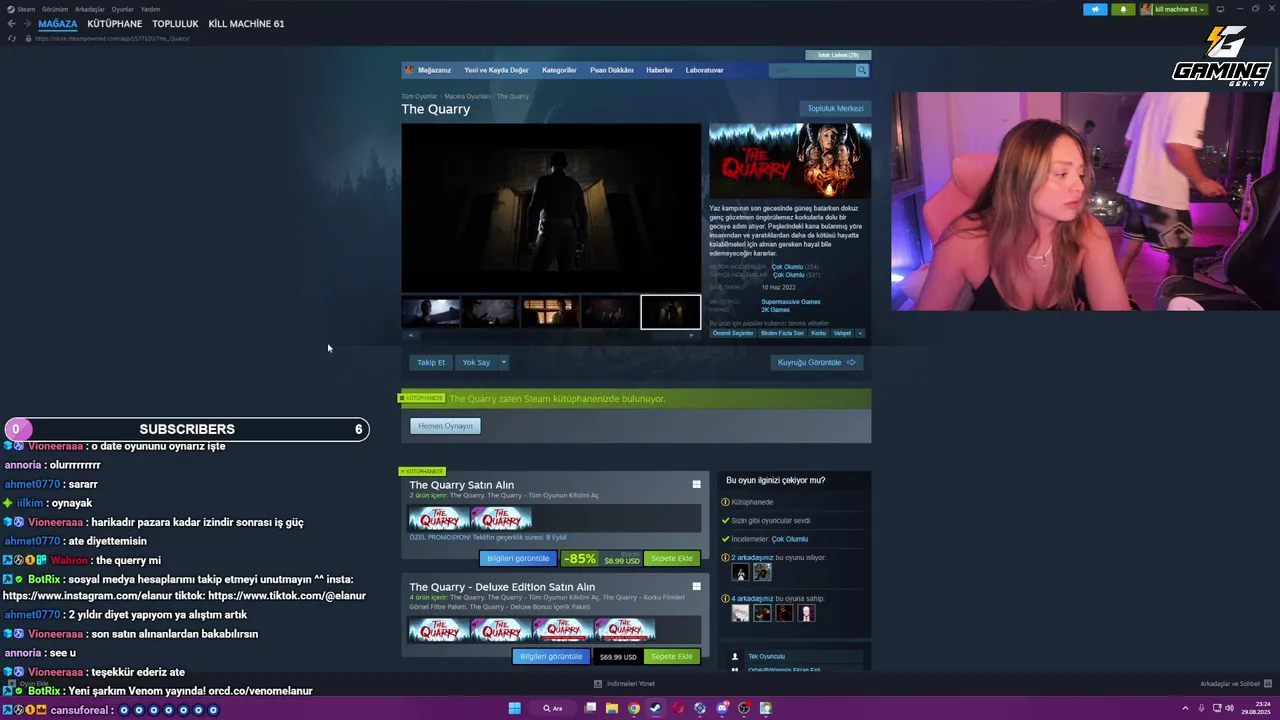Open Topluluk Merkezi
This screenshot has width=1280, height=720.
(835, 108)
